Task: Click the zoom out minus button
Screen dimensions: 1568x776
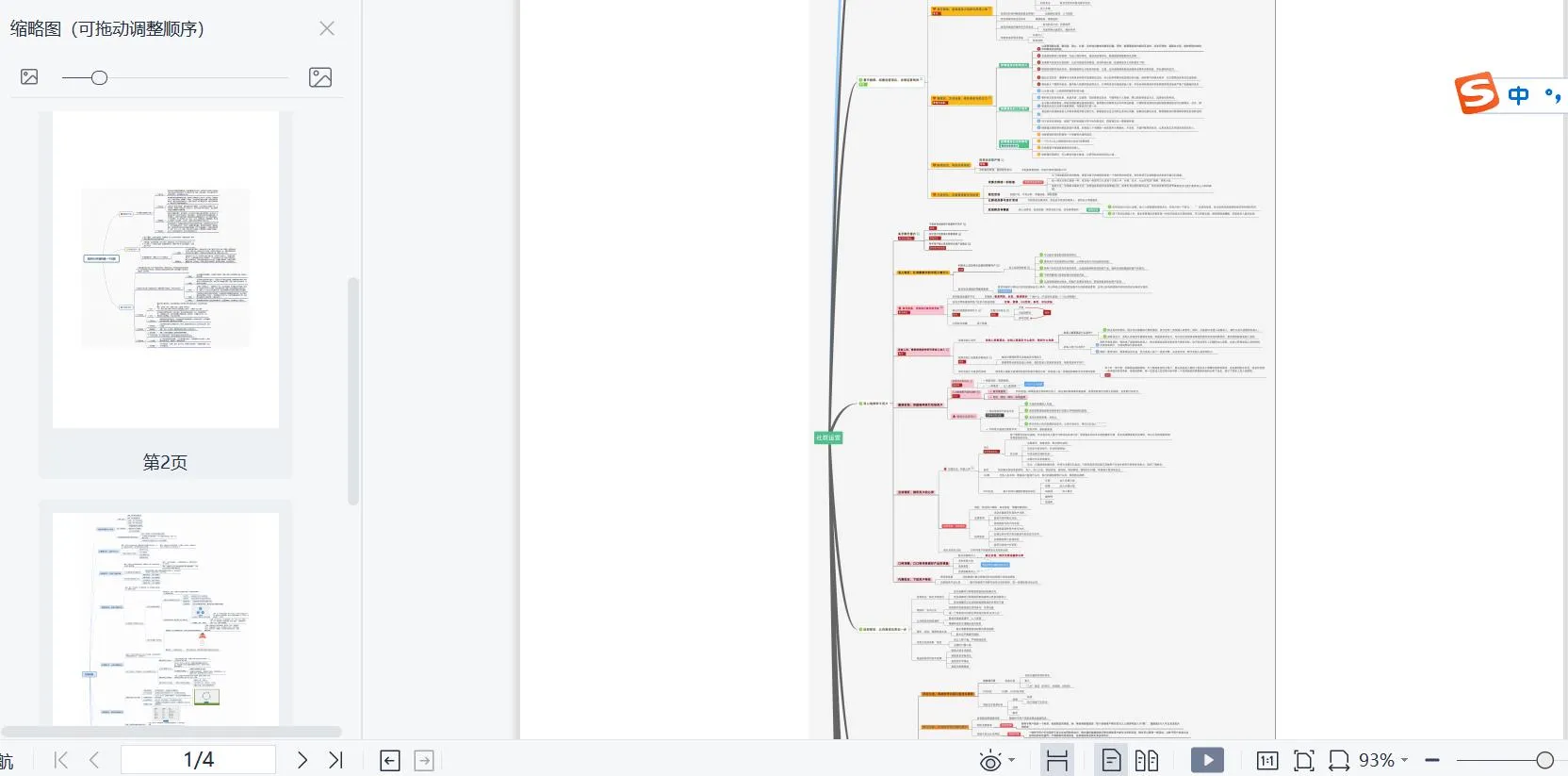Action: pyautogui.click(x=1432, y=760)
